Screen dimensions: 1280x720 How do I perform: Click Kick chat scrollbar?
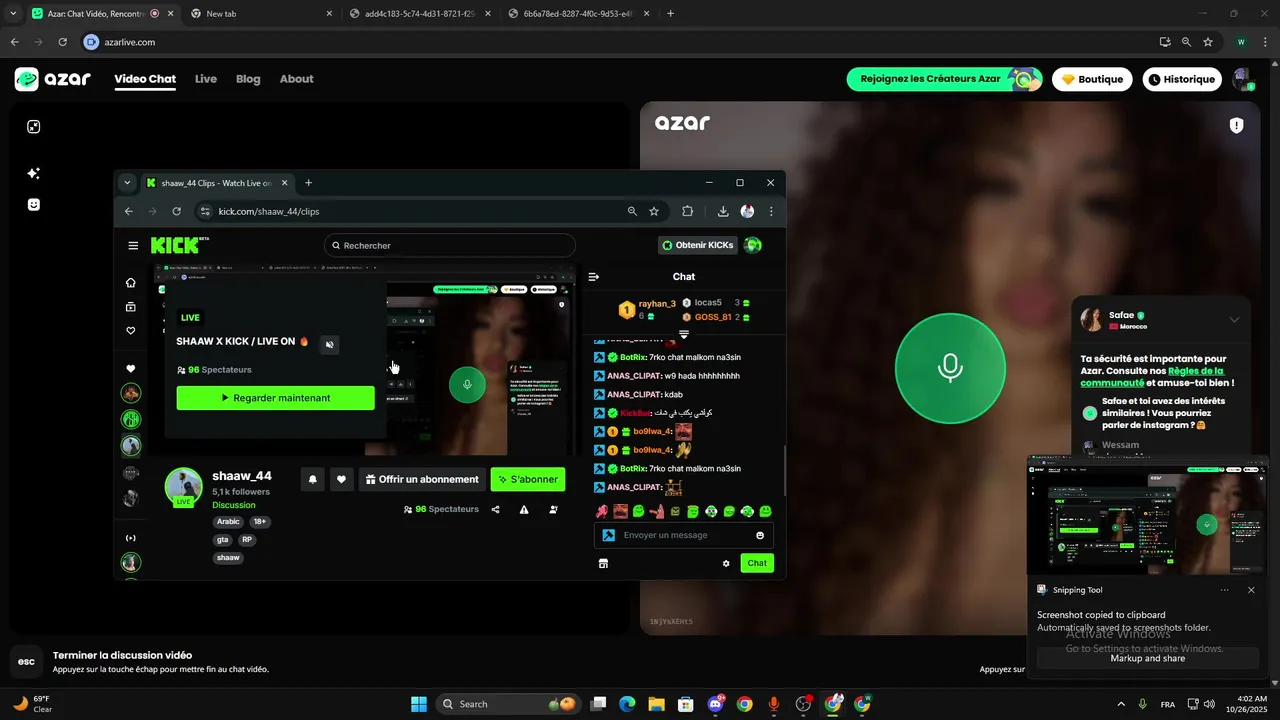coord(784,470)
